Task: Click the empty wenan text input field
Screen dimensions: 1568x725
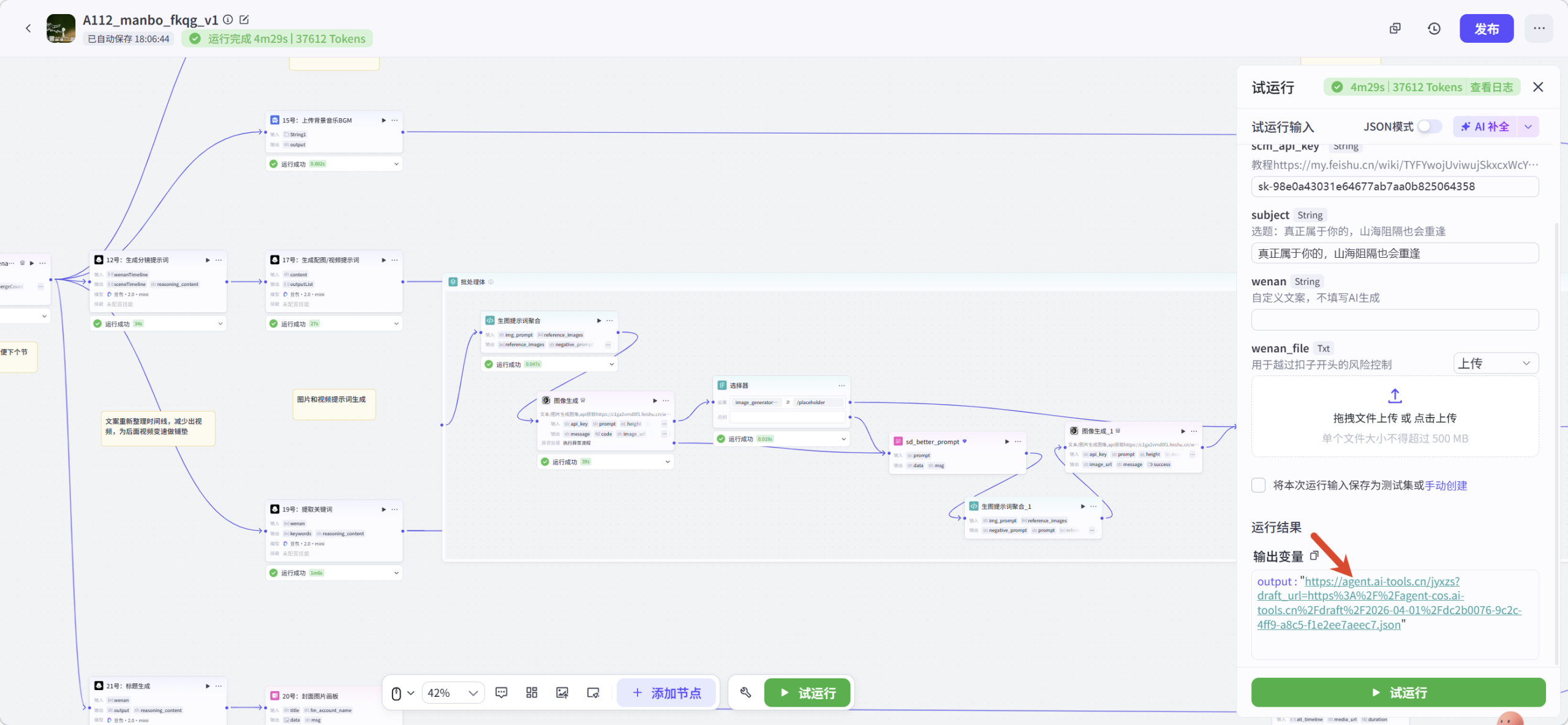Action: [1395, 320]
